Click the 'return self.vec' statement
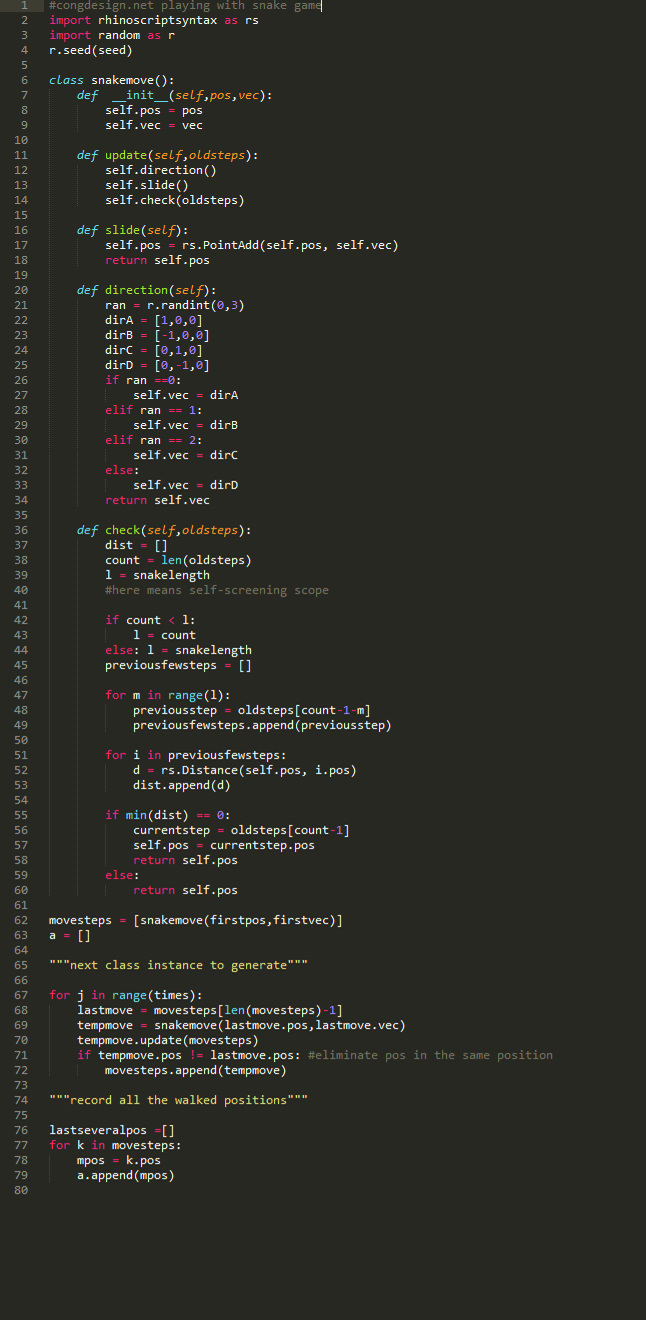The width and height of the screenshot is (646, 1320). click(x=157, y=500)
